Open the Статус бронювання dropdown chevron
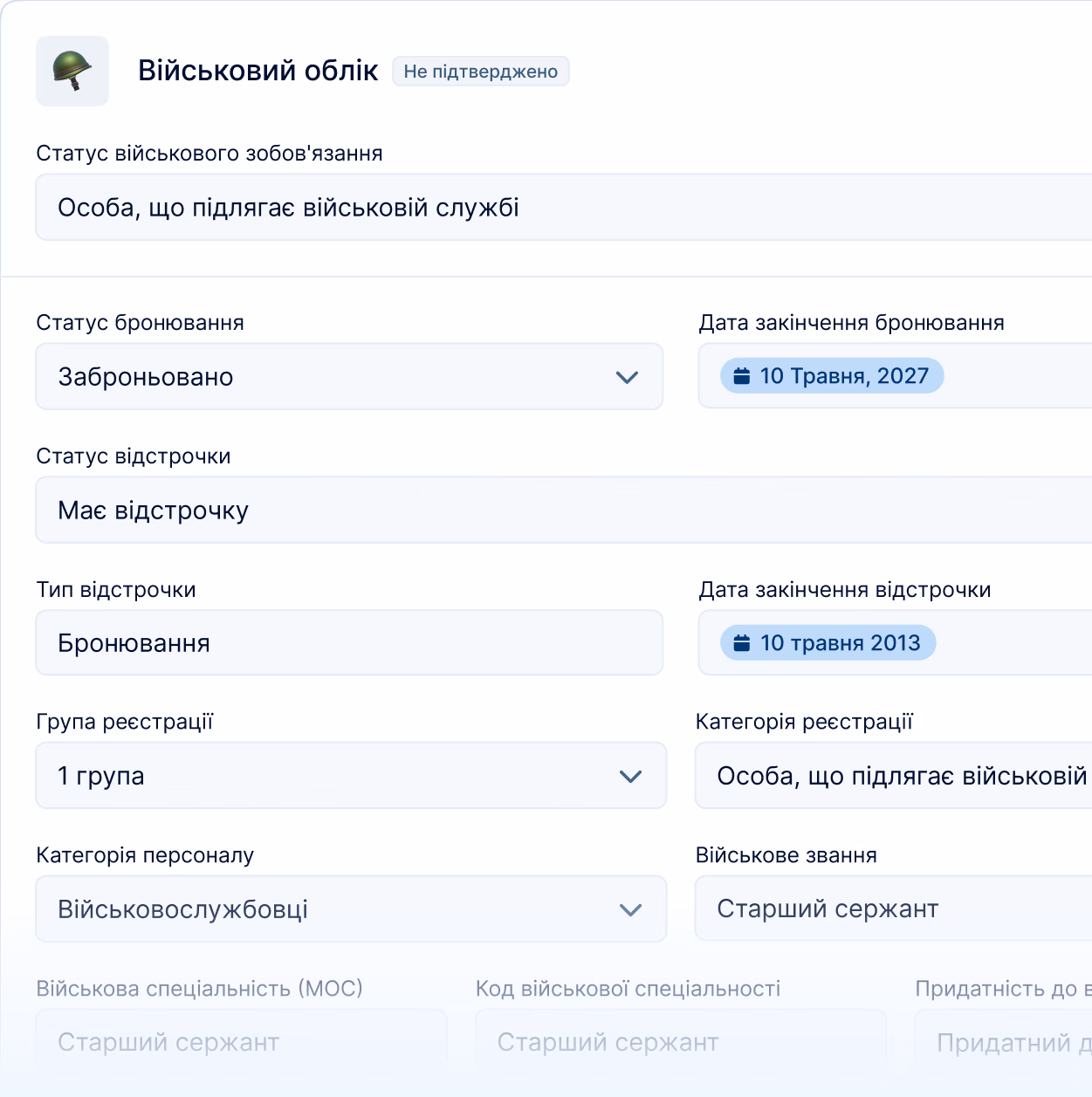Screen dimensions: 1092x1097 click(627, 377)
